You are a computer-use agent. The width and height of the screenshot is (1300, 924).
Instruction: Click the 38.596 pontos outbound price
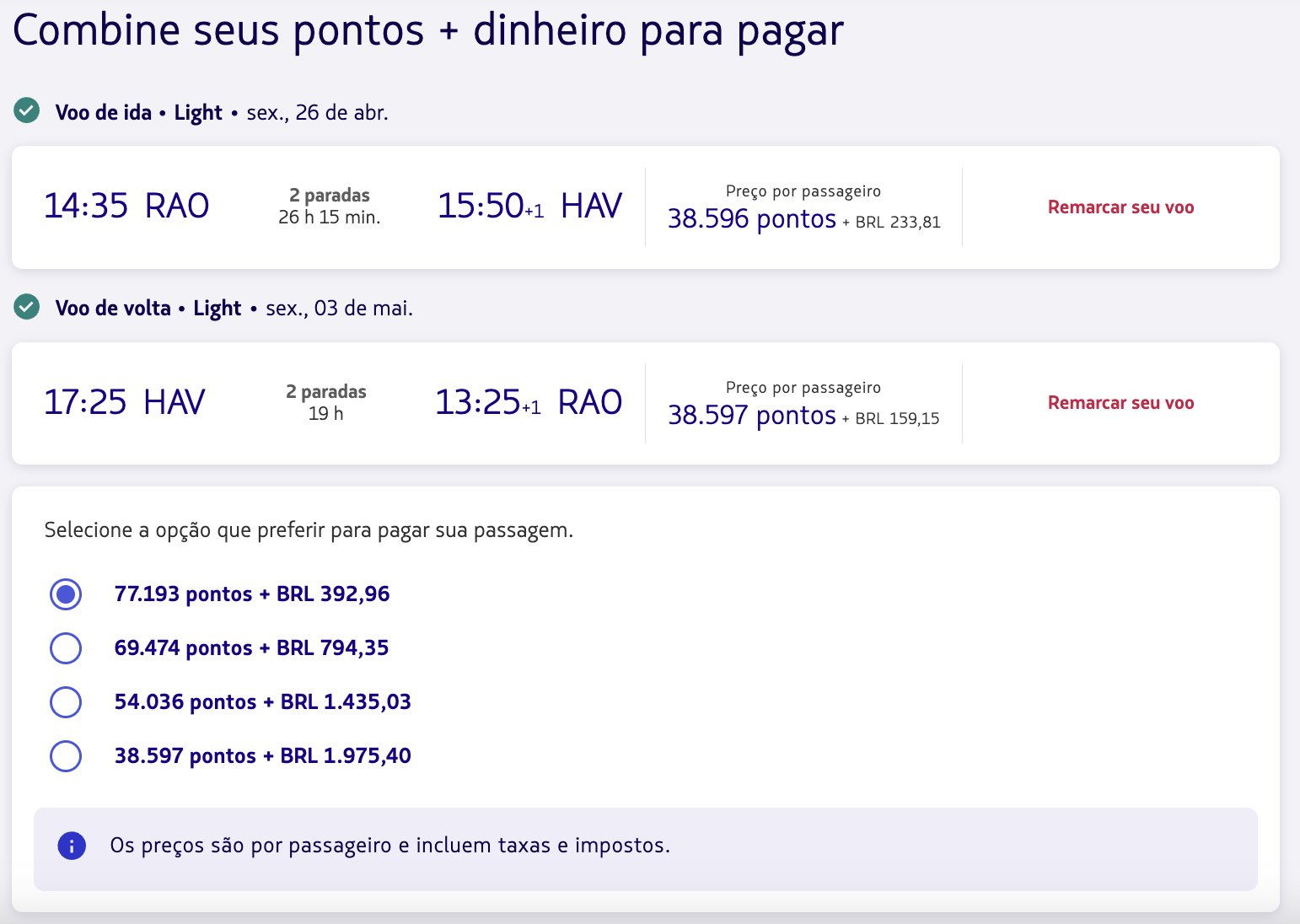pos(751,219)
